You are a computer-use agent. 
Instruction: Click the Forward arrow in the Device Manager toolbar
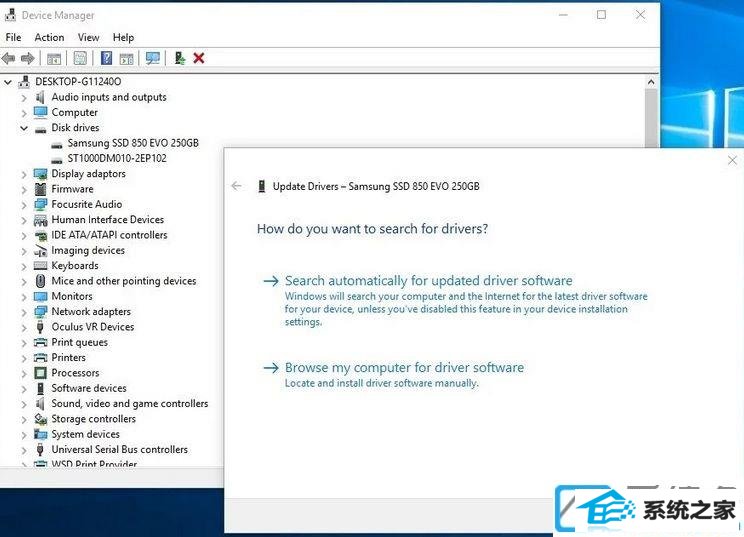[x=28, y=58]
